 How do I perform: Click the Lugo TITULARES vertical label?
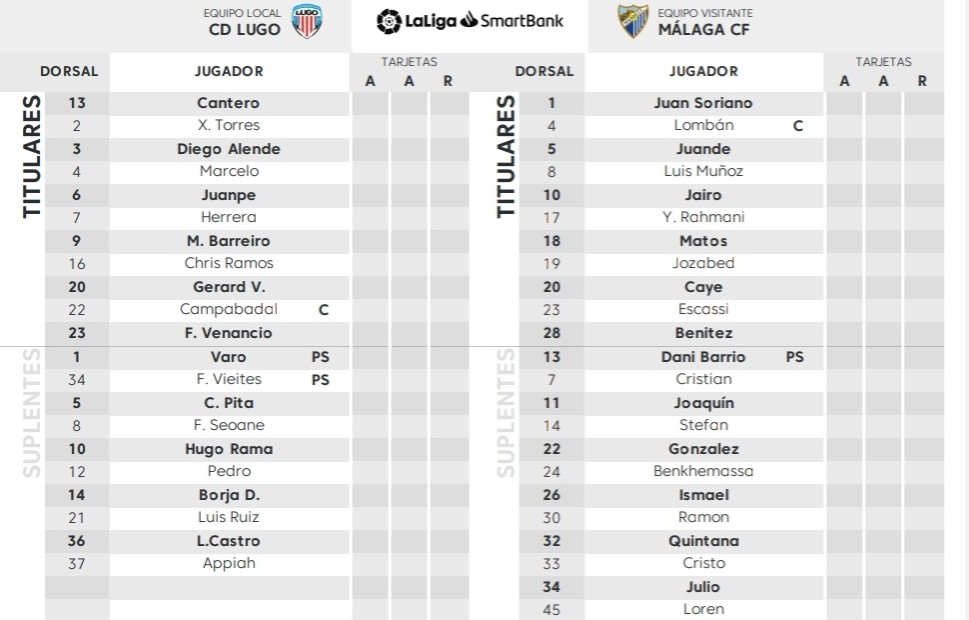31,156
